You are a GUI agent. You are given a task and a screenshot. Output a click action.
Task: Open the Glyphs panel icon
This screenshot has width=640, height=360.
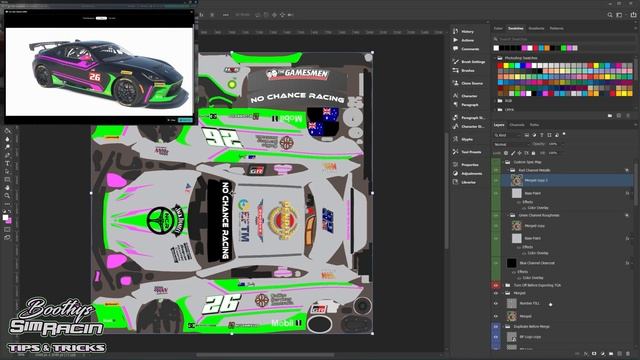point(456,139)
